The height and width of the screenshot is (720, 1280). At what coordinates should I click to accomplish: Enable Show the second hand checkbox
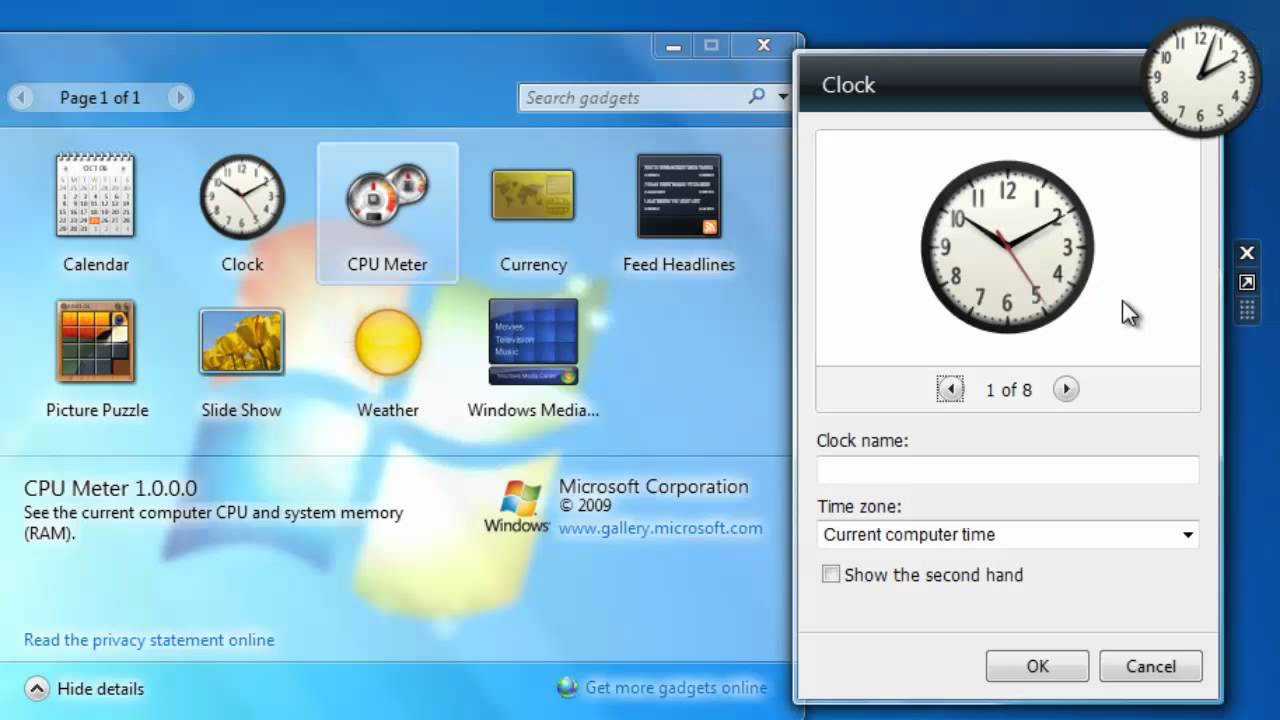831,574
